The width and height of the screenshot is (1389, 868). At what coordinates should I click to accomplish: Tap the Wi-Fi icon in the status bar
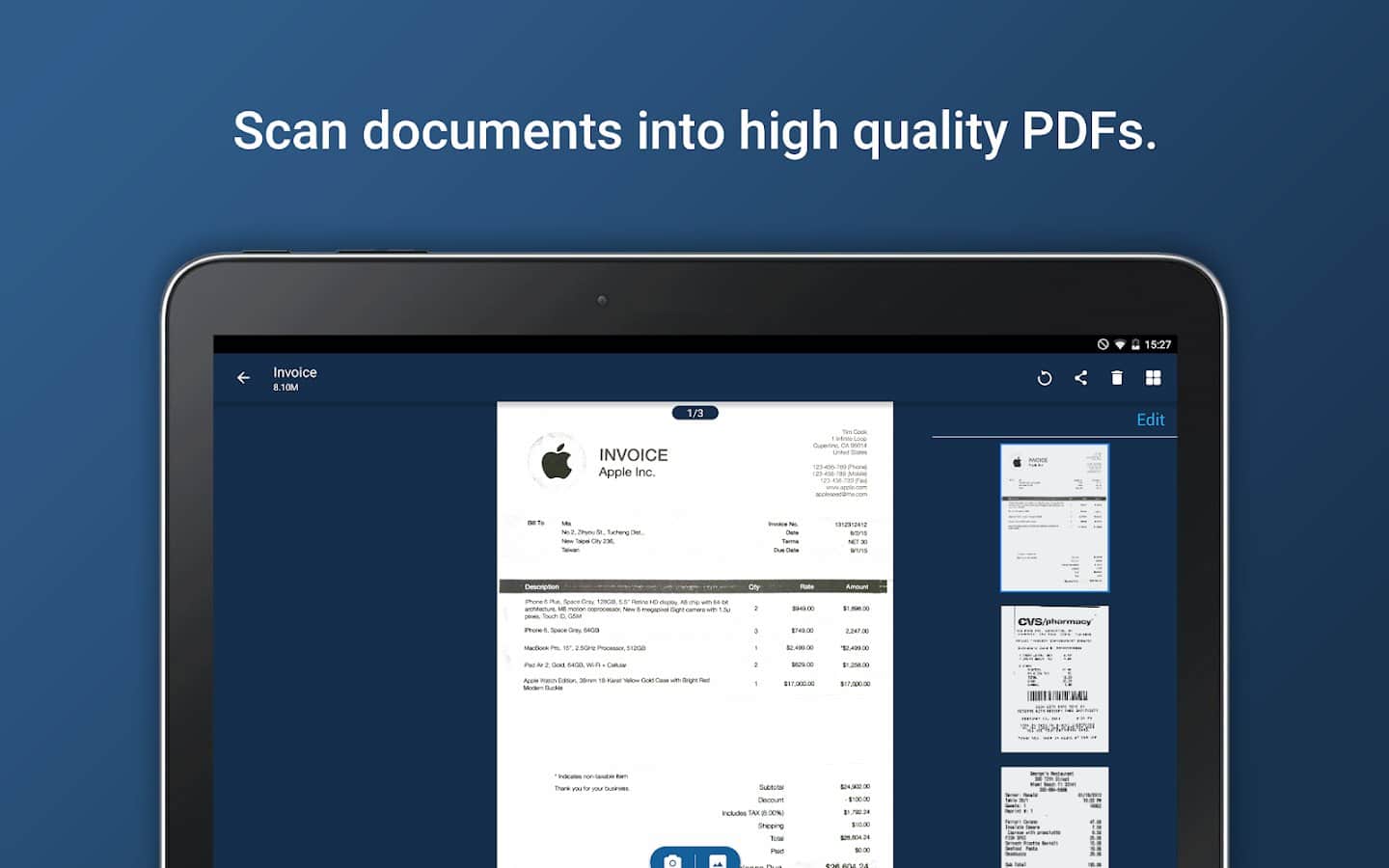1120,344
